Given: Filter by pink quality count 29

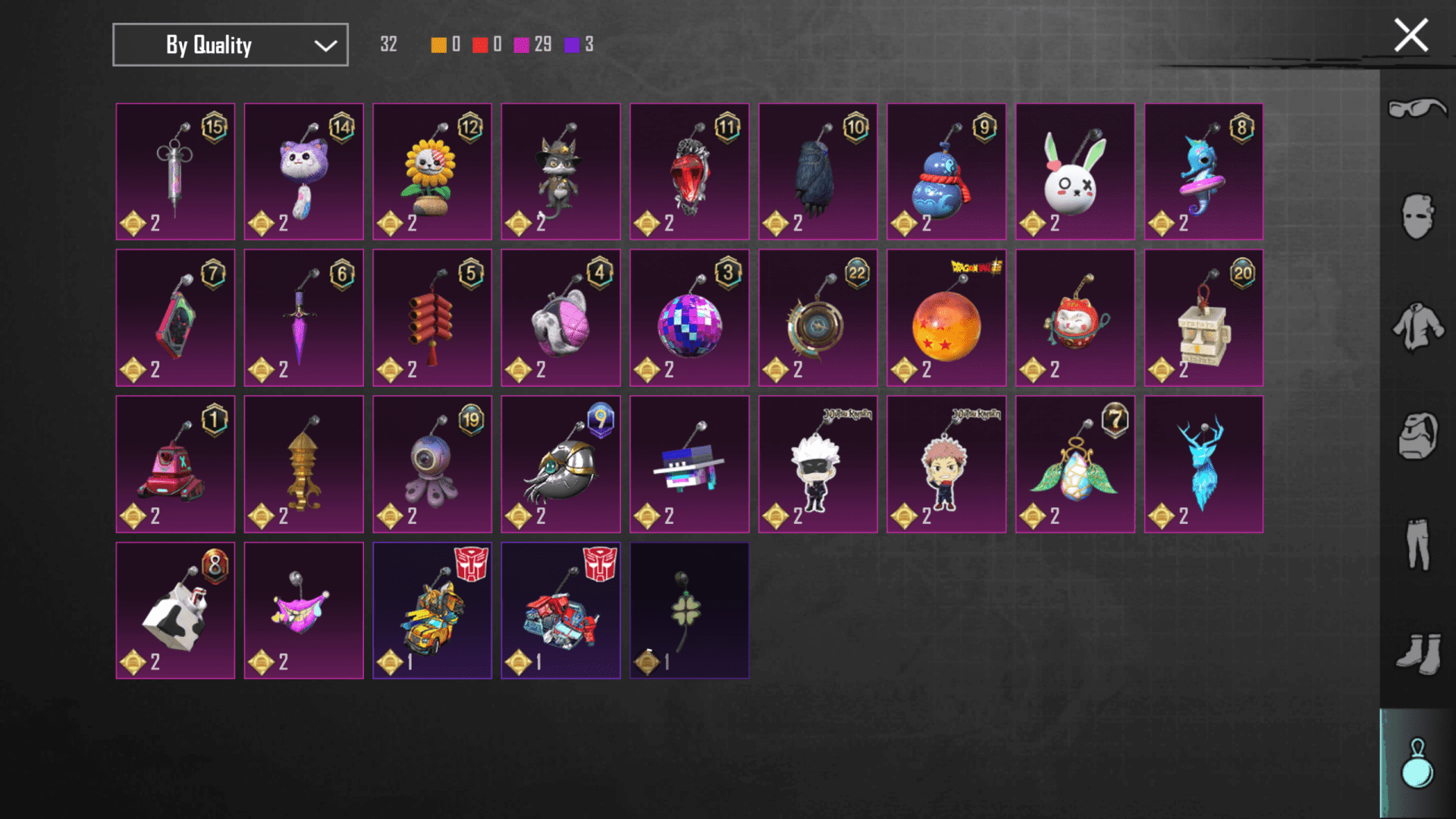Looking at the screenshot, I should point(532,45).
